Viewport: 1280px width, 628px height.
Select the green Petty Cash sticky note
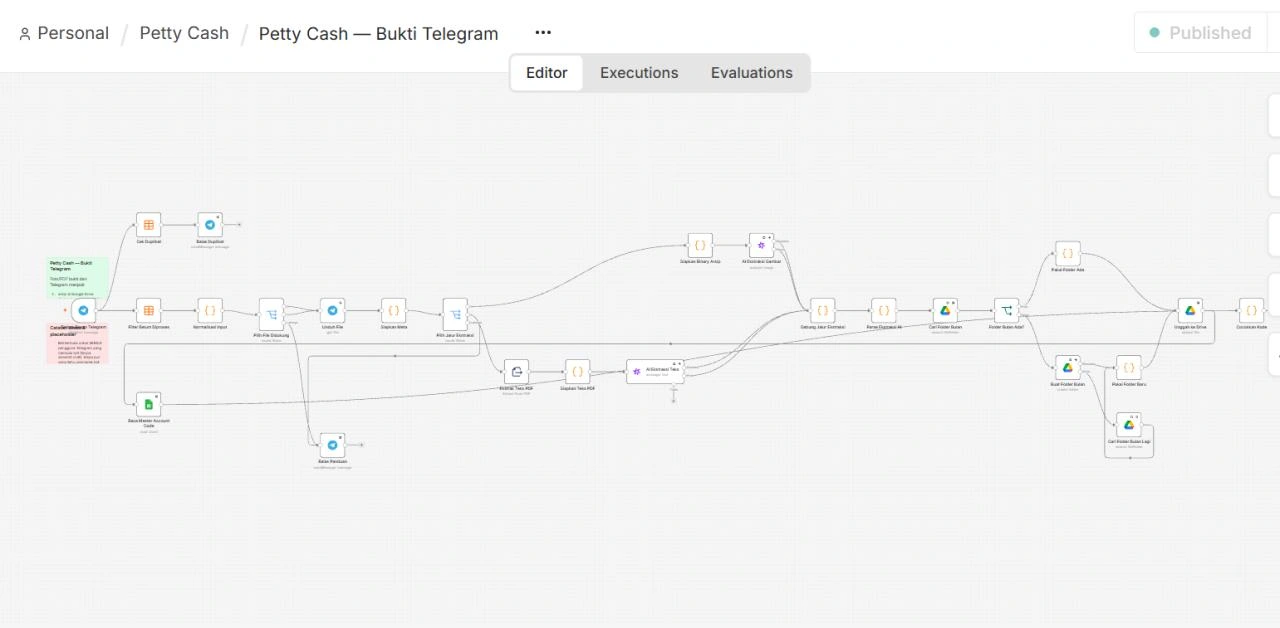tap(78, 277)
